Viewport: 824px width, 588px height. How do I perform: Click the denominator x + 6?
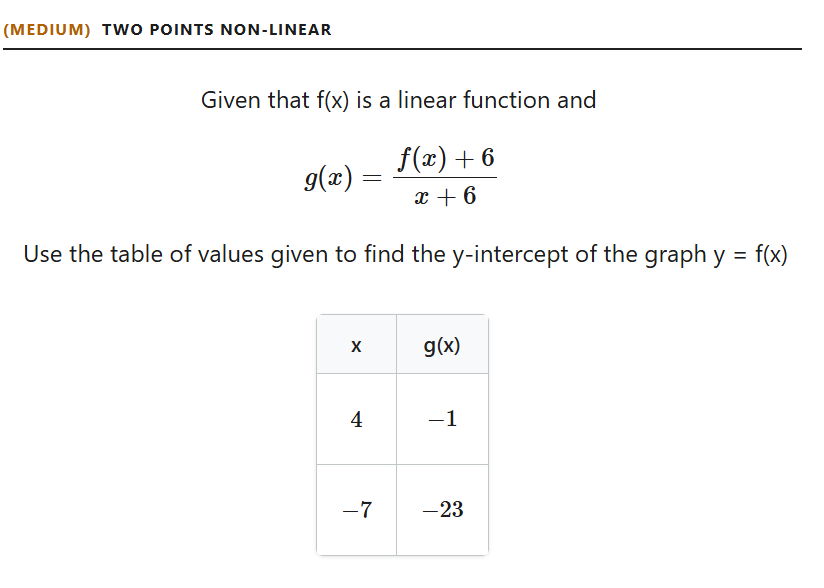point(445,196)
